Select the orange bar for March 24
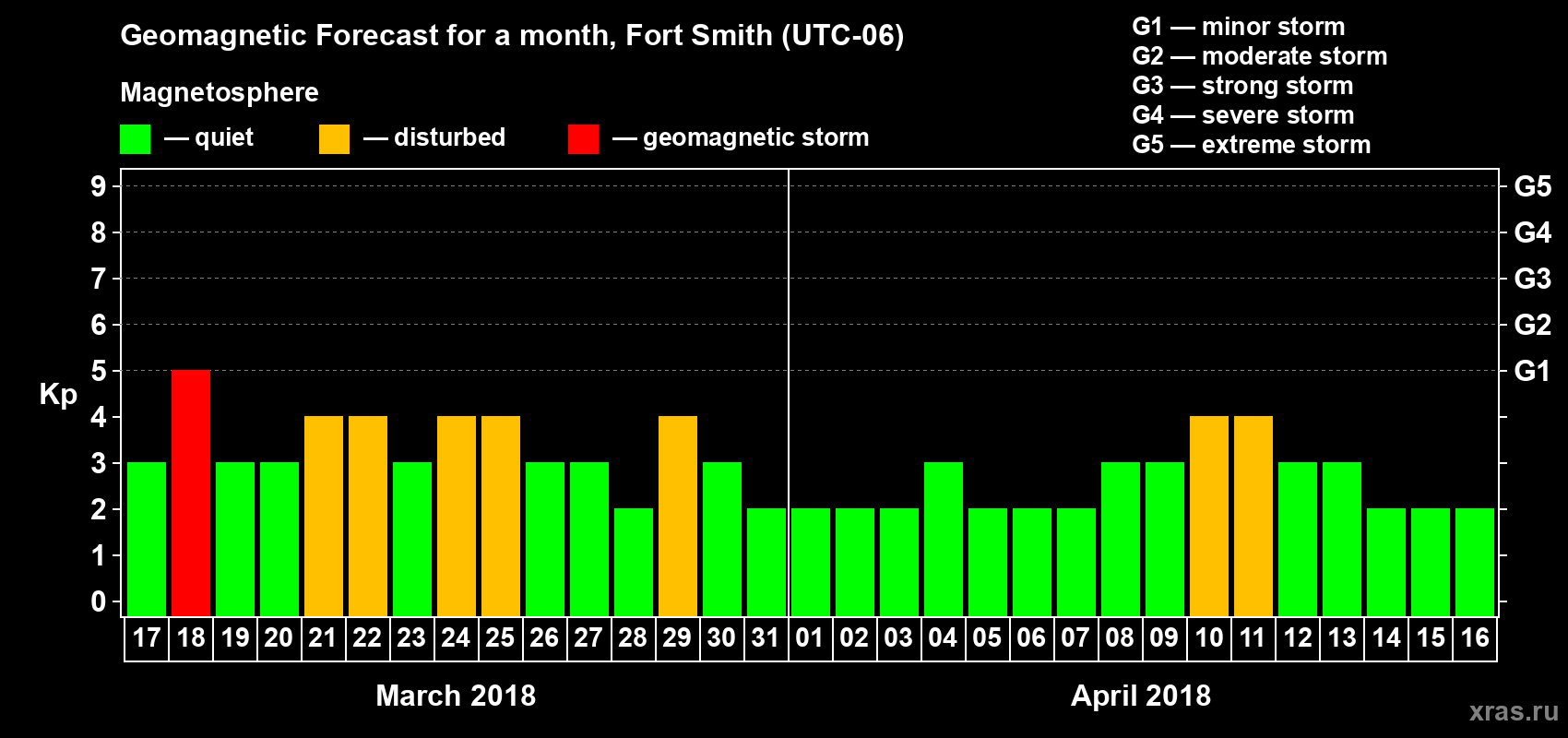The height and width of the screenshot is (738, 1568). (x=457, y=516)
